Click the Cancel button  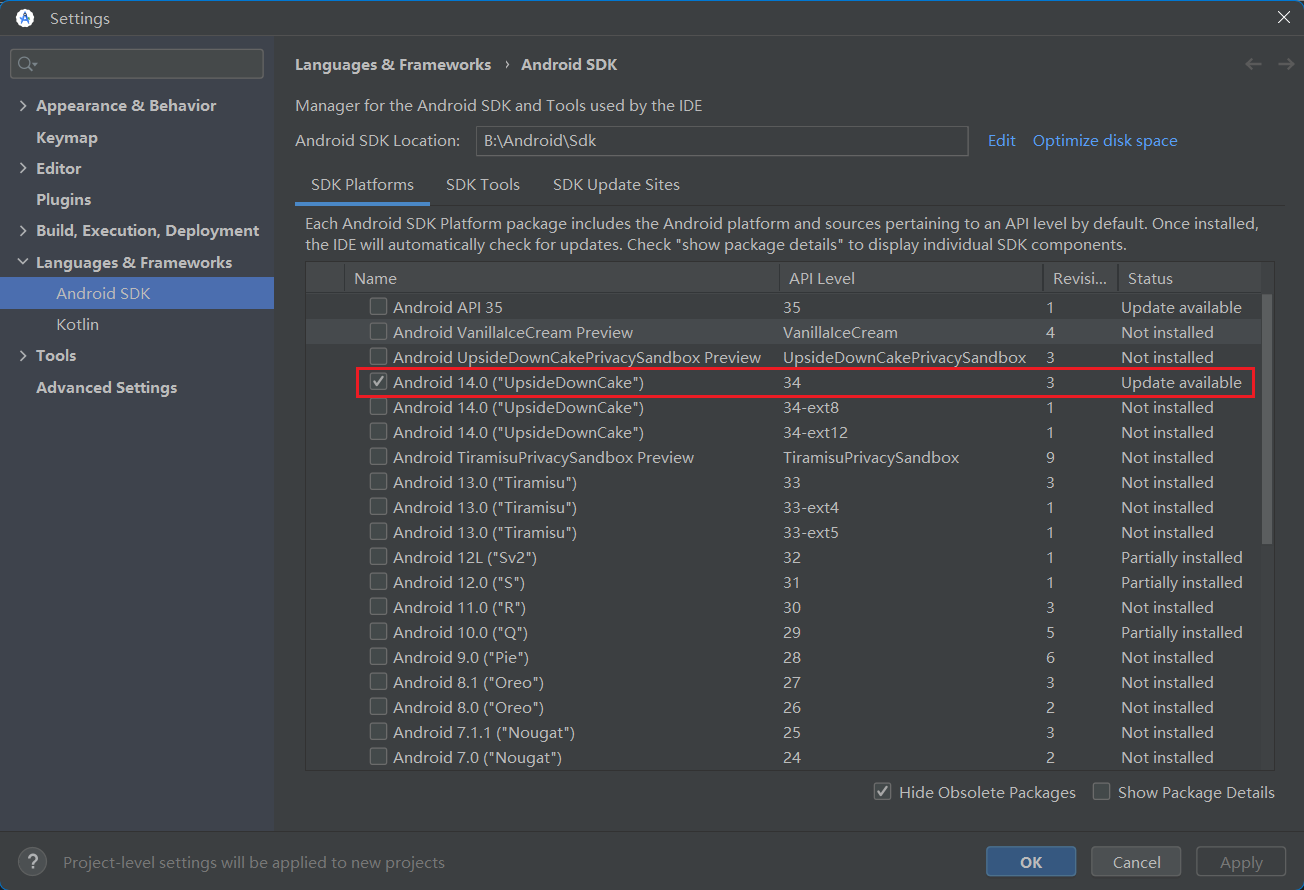pos(1136,862)
